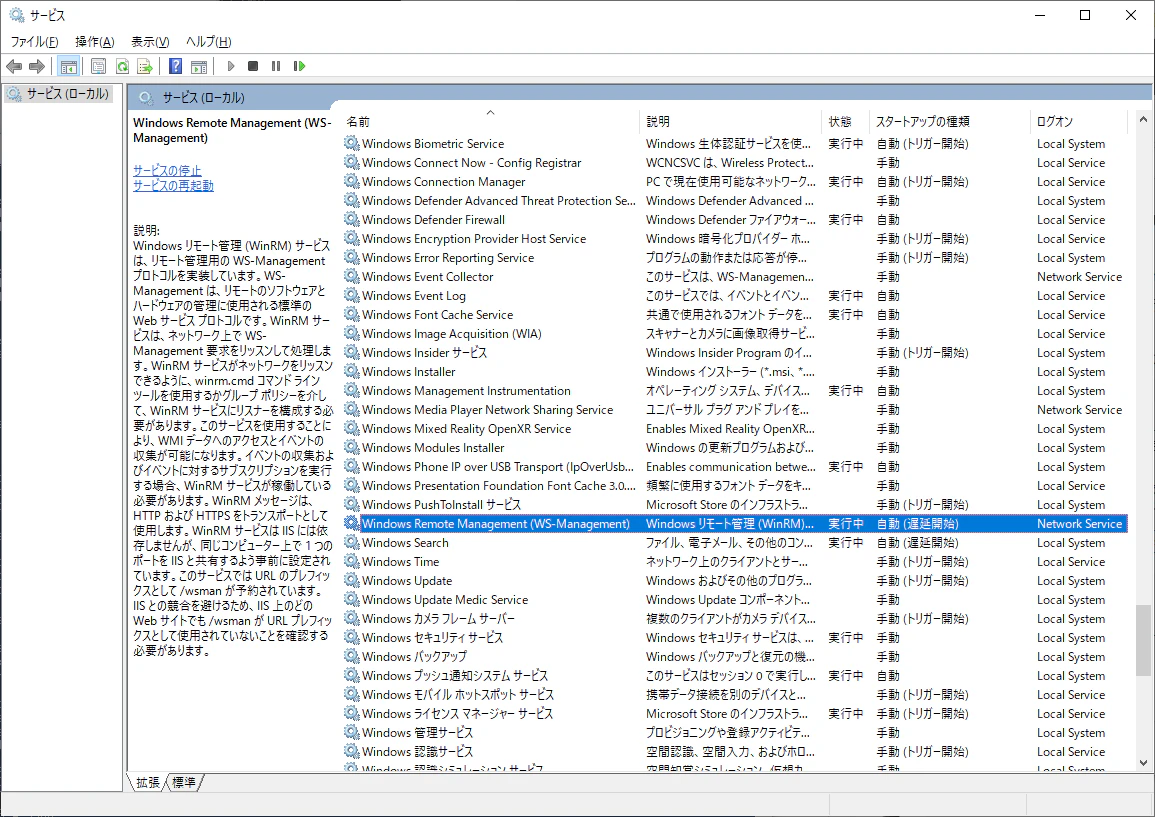The image size is (1155, 817).
Task: Switch to the 拡張 tab
Action: point(148,782)
